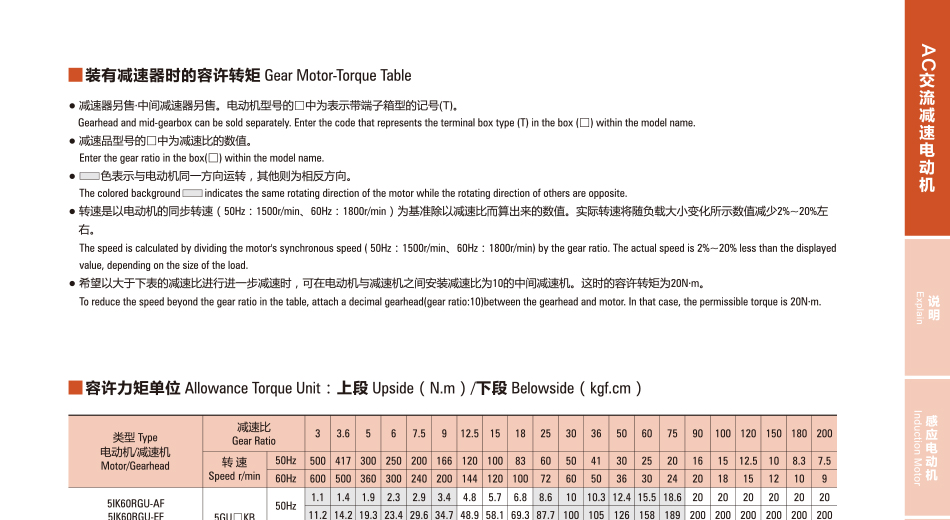950x520 pixels.
Task: Click the orange square before Allowance Torque Unit
Action: [74, 388]
